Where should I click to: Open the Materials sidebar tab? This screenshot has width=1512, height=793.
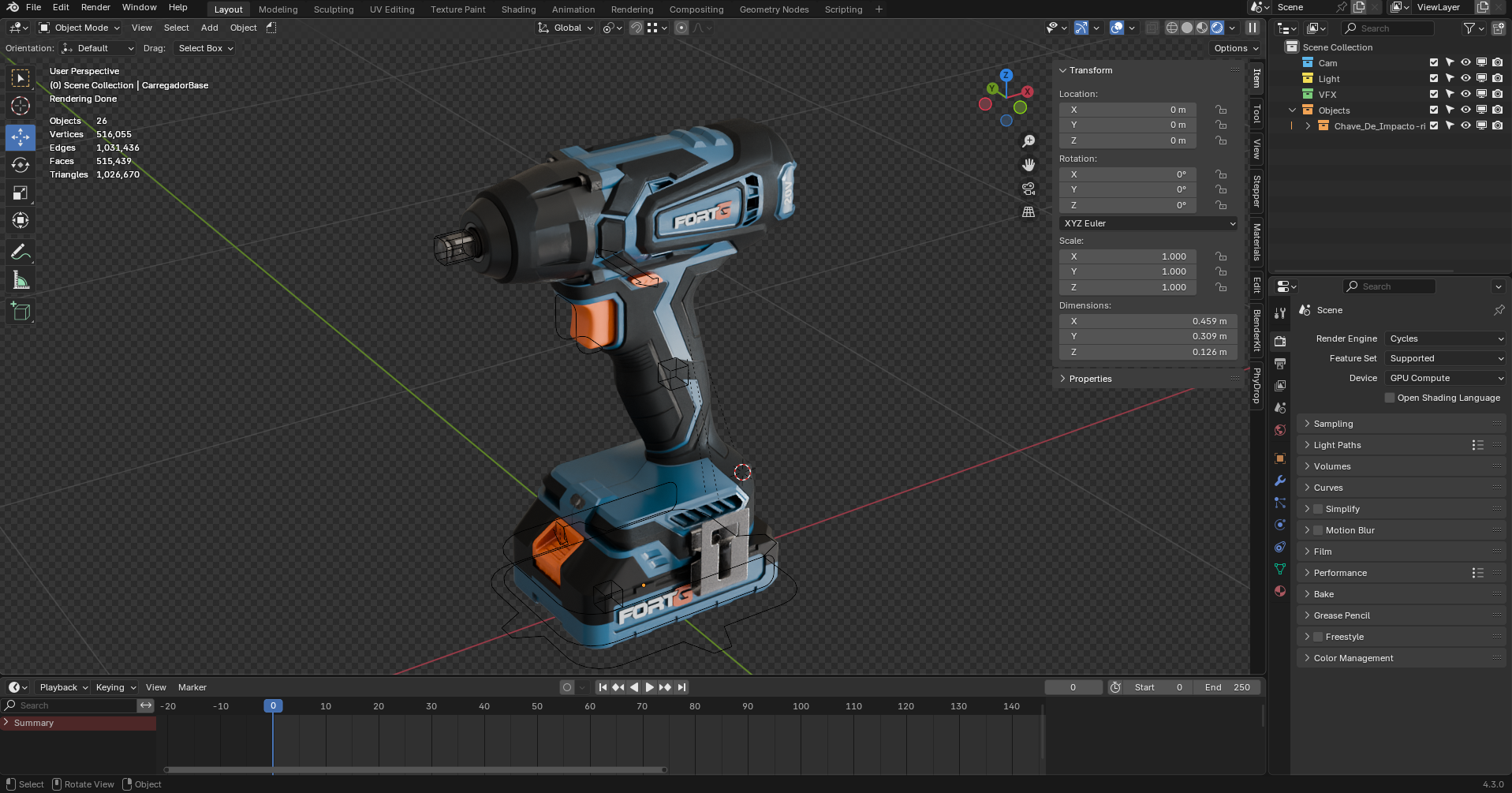coord(1257,241)
